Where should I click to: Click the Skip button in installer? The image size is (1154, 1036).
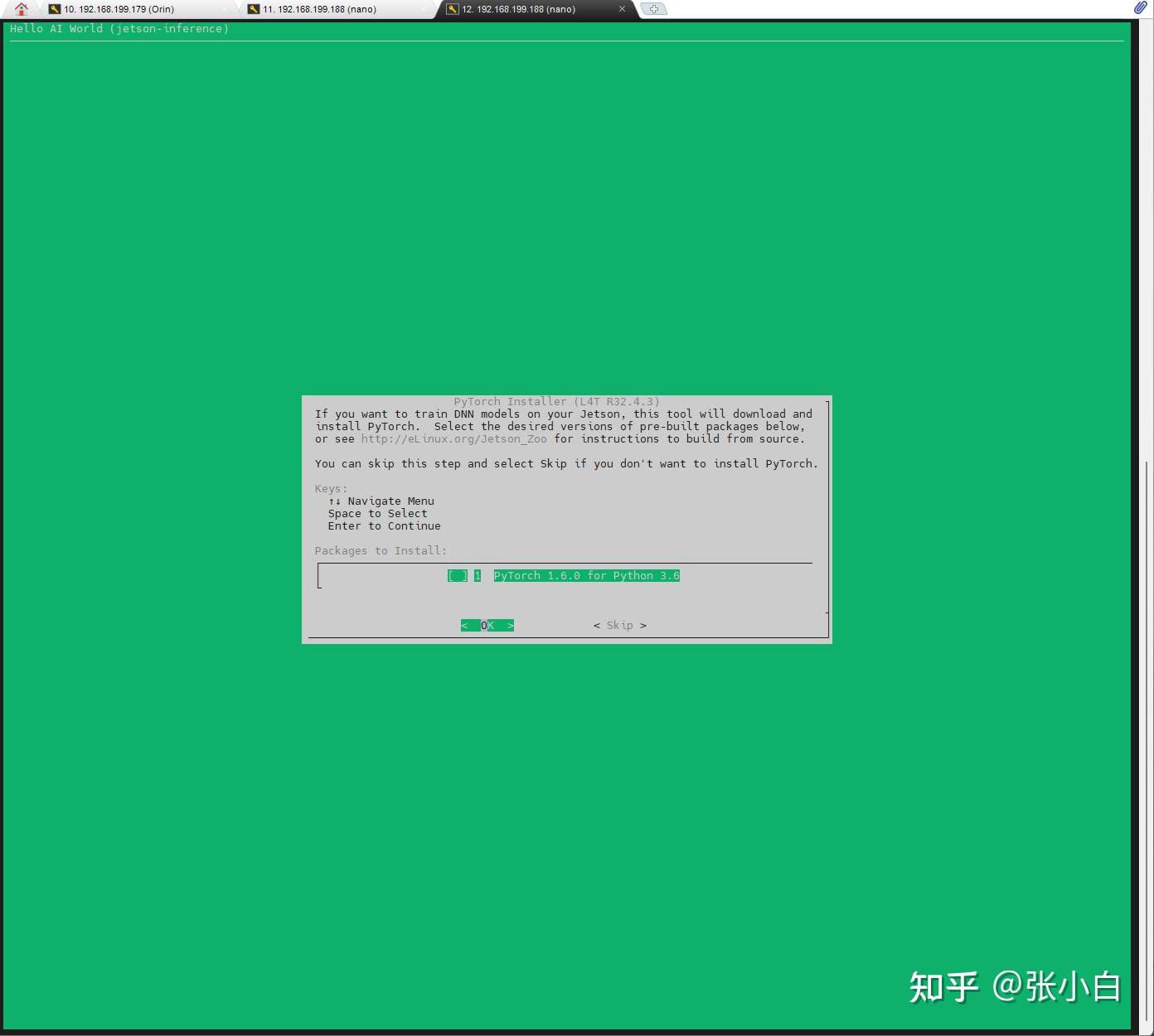[620, 625]
